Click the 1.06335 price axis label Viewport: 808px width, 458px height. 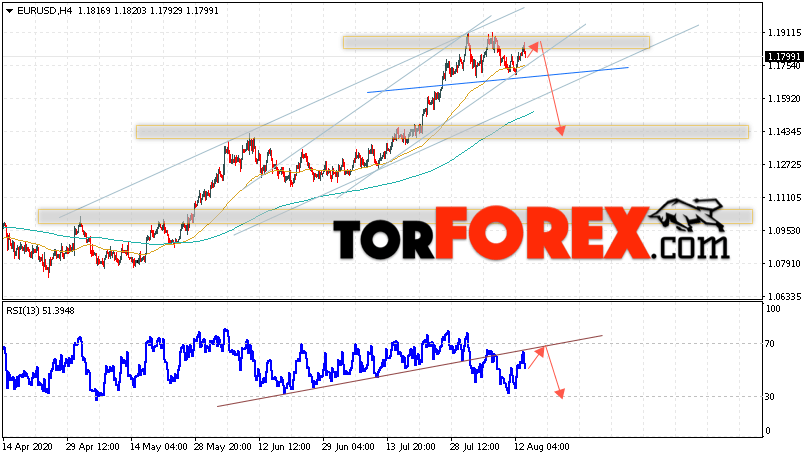point(784,297)
